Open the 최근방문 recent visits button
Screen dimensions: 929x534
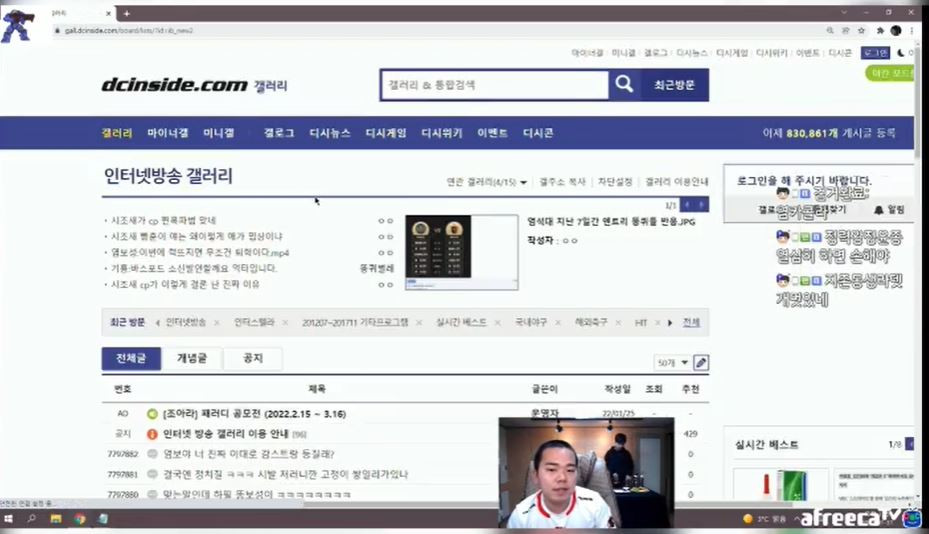[674, 85]
